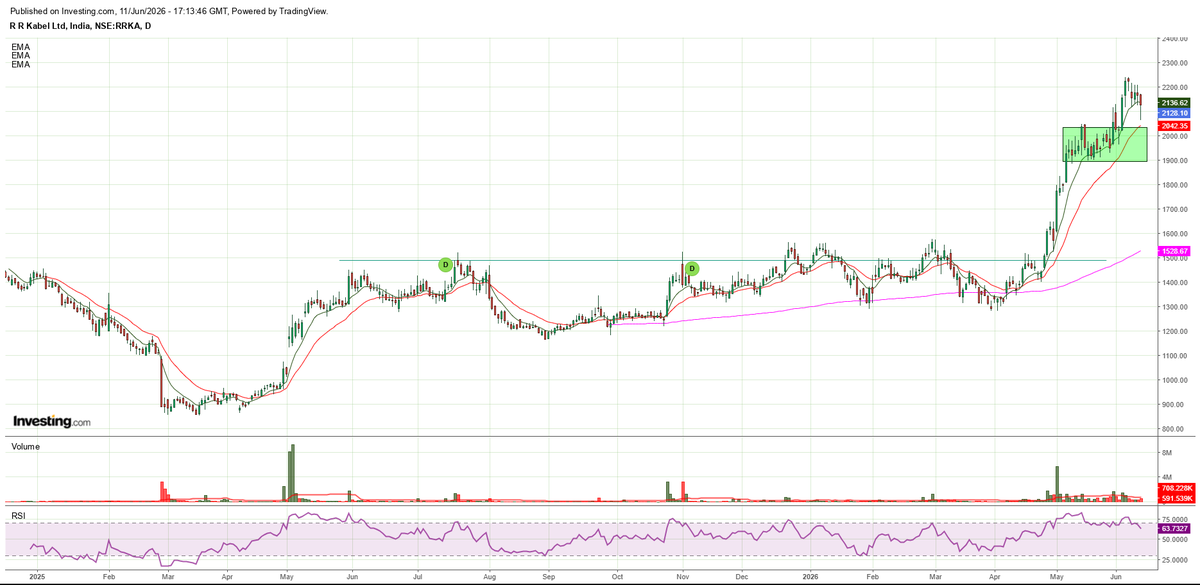This screenshot has width=1200, height=585.
Task: Click the 4M volume axis label
Action: [1167, 477]
